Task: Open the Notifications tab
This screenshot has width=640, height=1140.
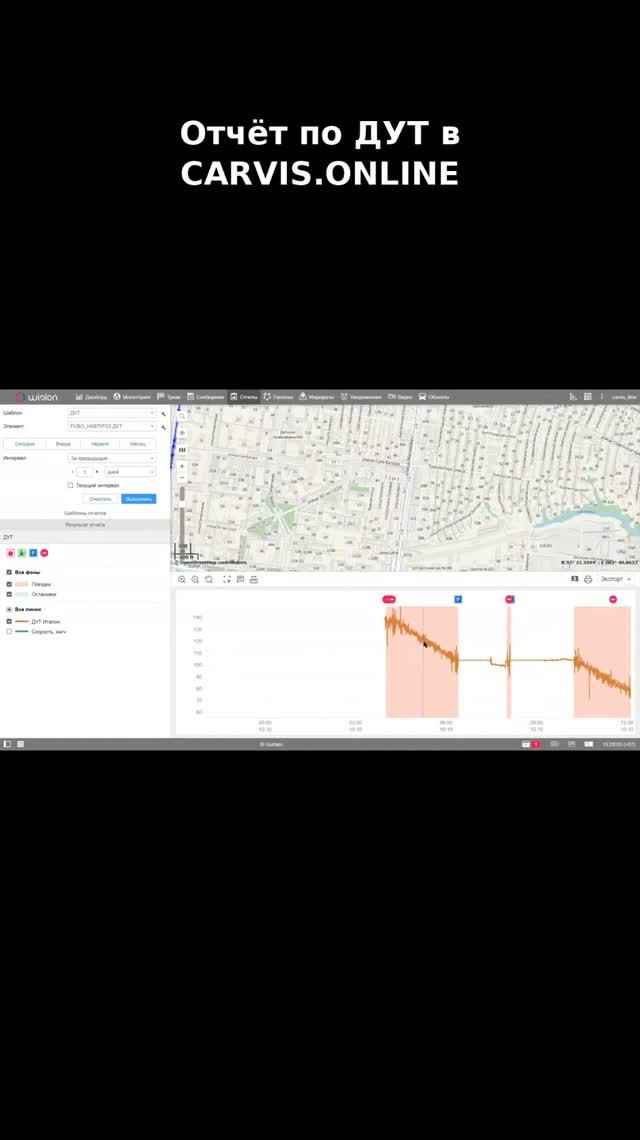Action: (x=361, y=397)
